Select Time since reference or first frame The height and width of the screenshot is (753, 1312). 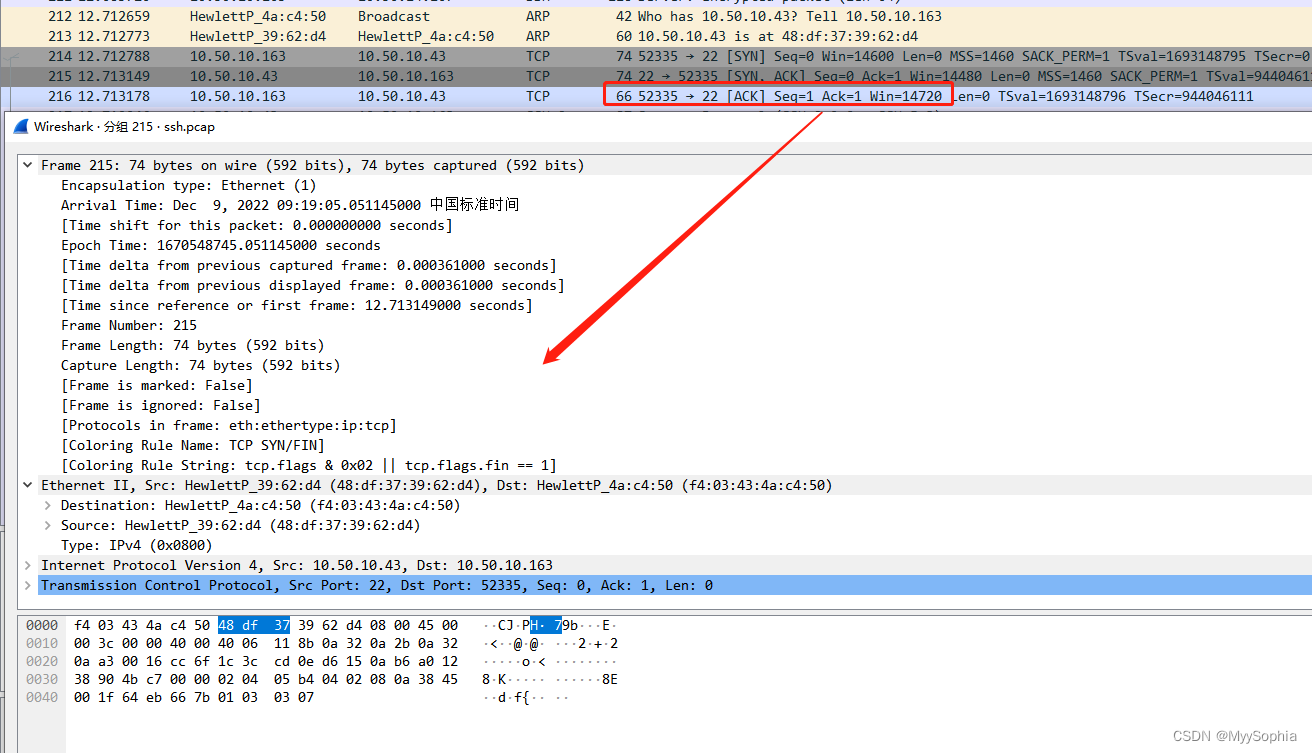pyautogui.click(x=297, y=305)
